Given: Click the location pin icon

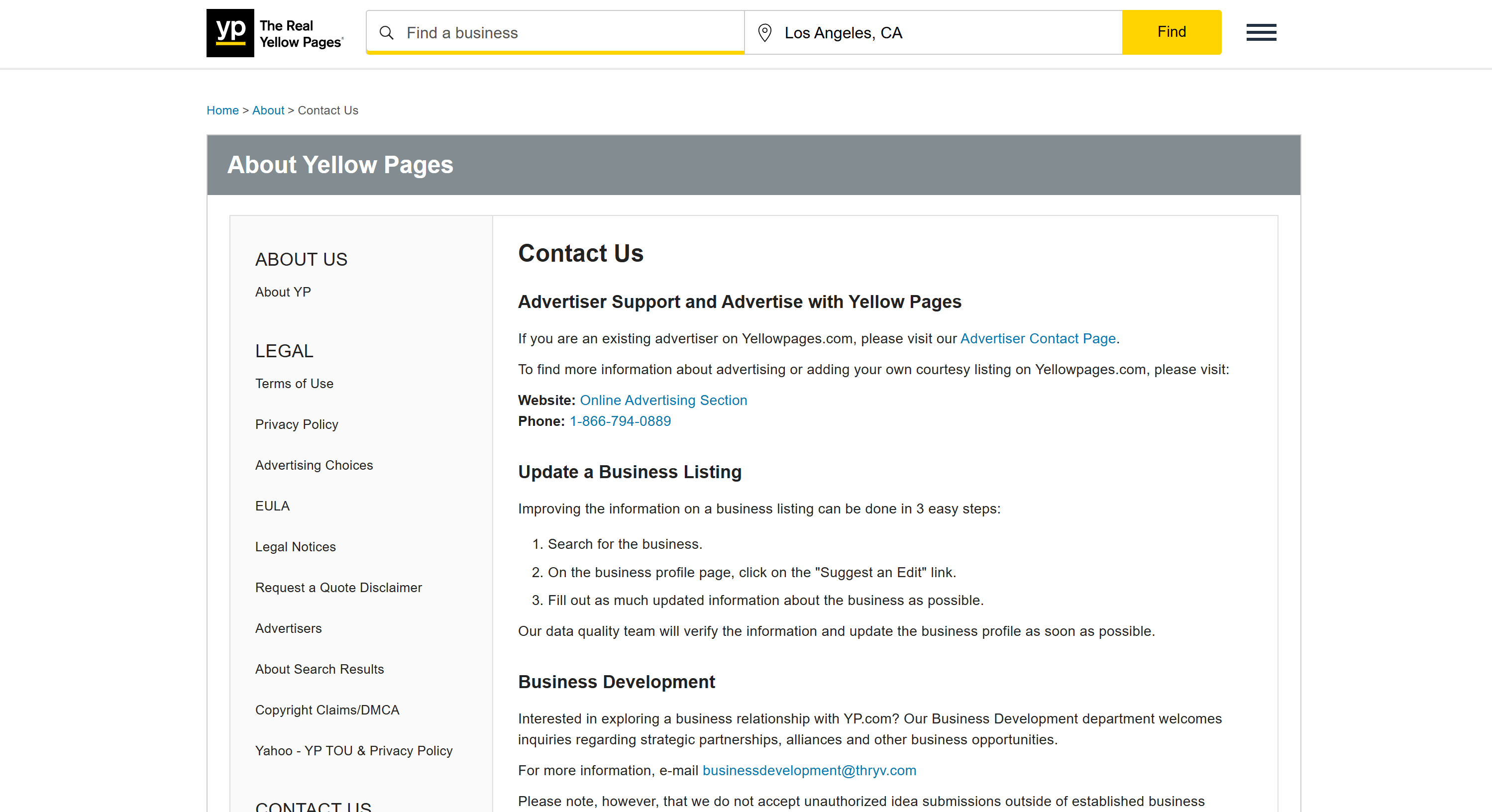Looking at the screenshot, I should (x=765, y=32).
